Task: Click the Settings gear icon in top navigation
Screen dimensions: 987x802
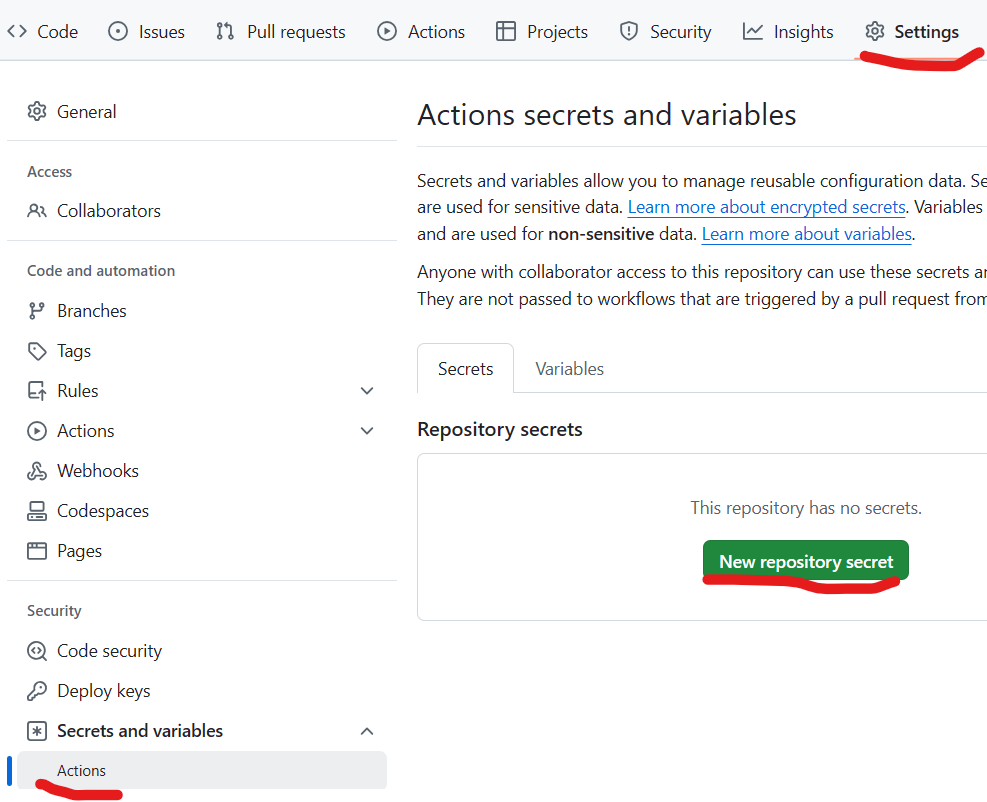Action: coord(874,31)
